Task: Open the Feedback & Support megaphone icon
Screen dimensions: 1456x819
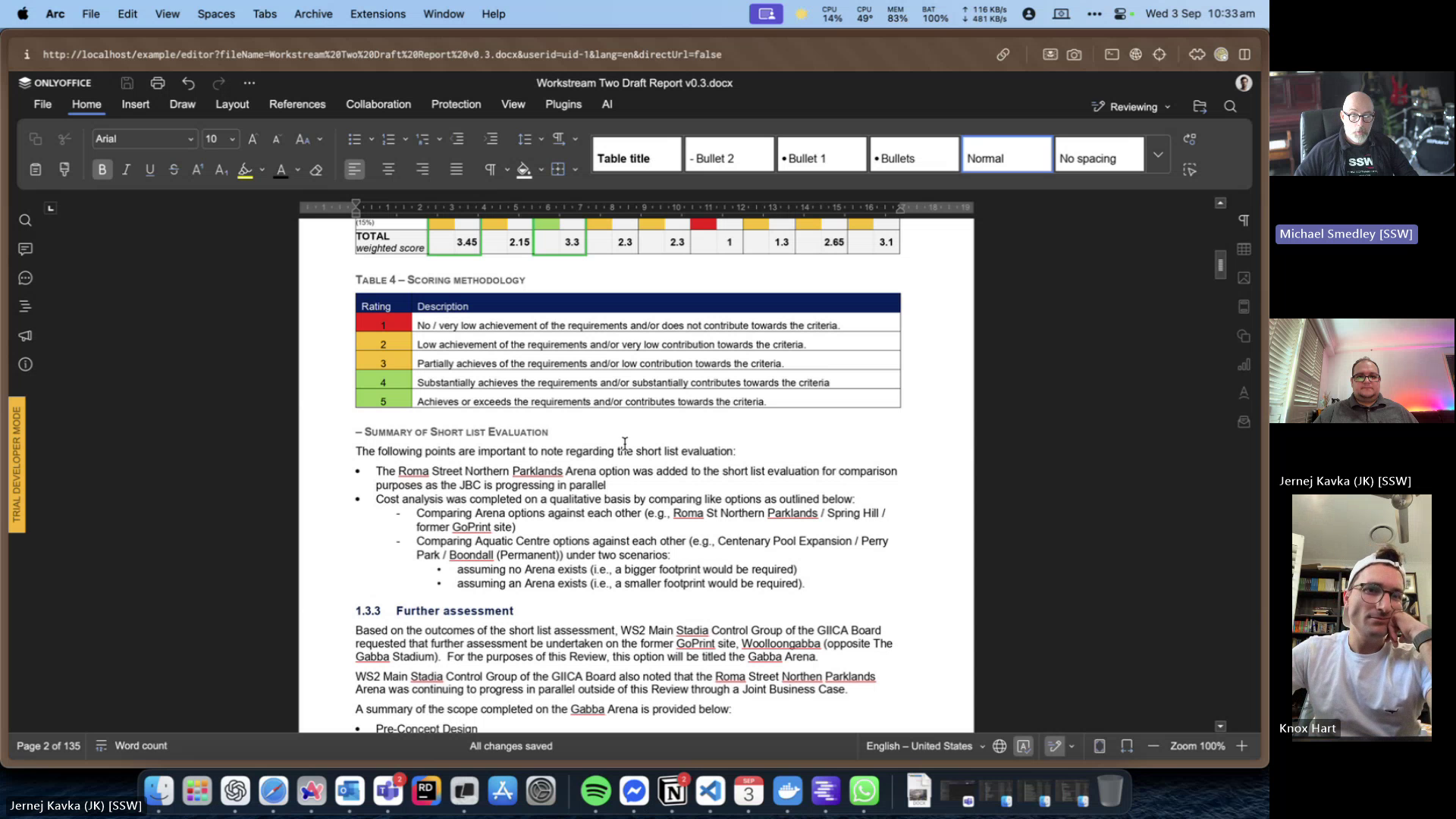Action: [25, 336]
